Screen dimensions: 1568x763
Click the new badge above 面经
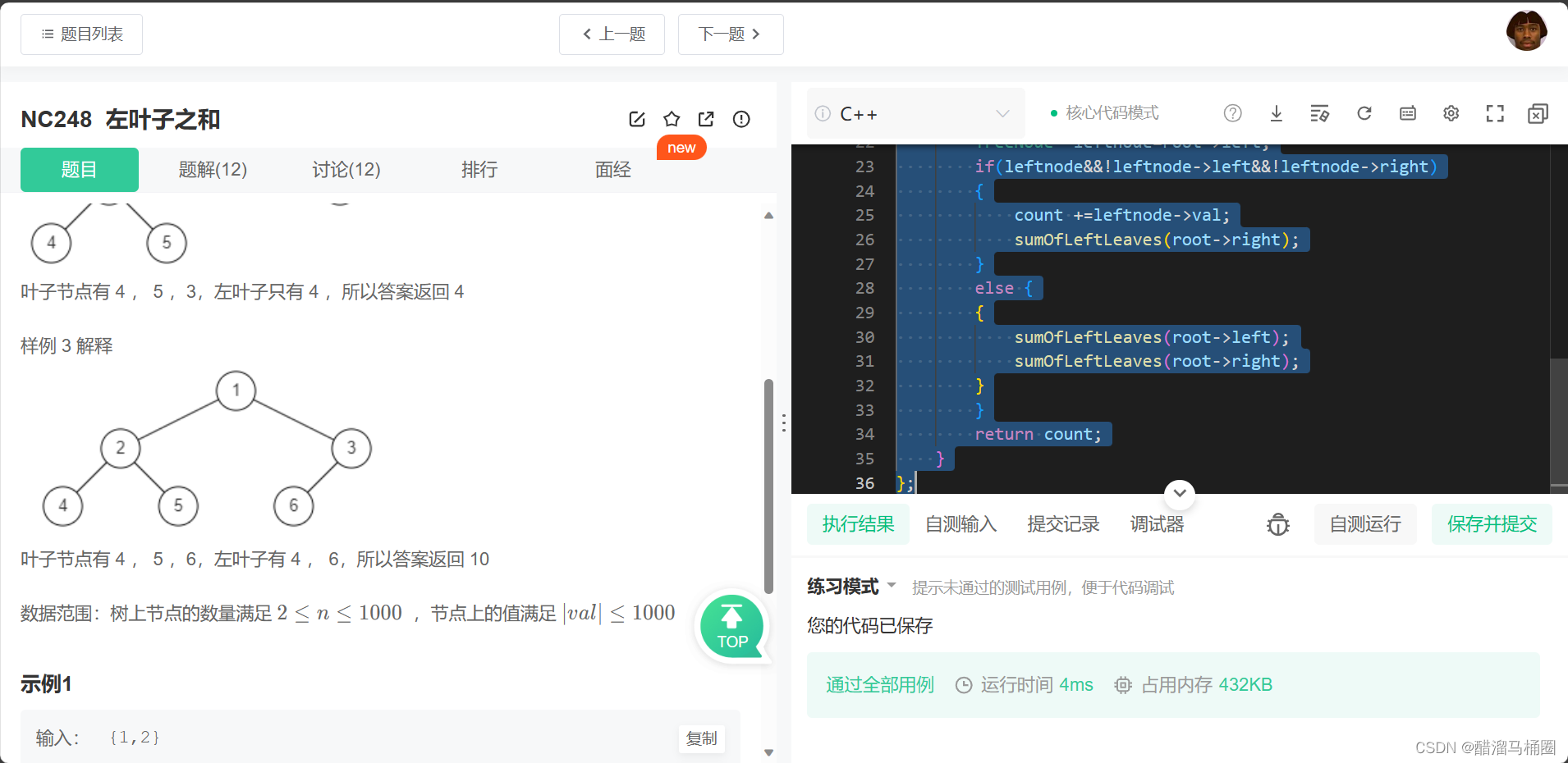(681, 148)
